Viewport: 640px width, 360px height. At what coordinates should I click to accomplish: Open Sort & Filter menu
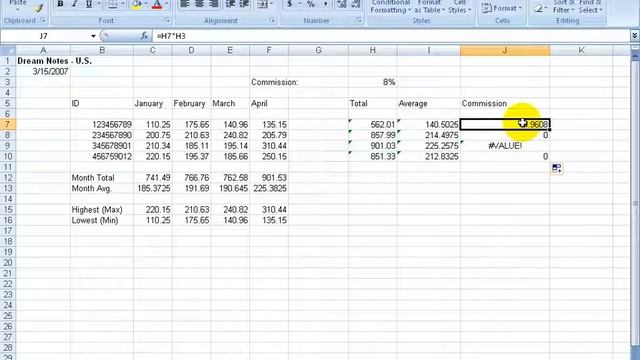click(564, 7)
